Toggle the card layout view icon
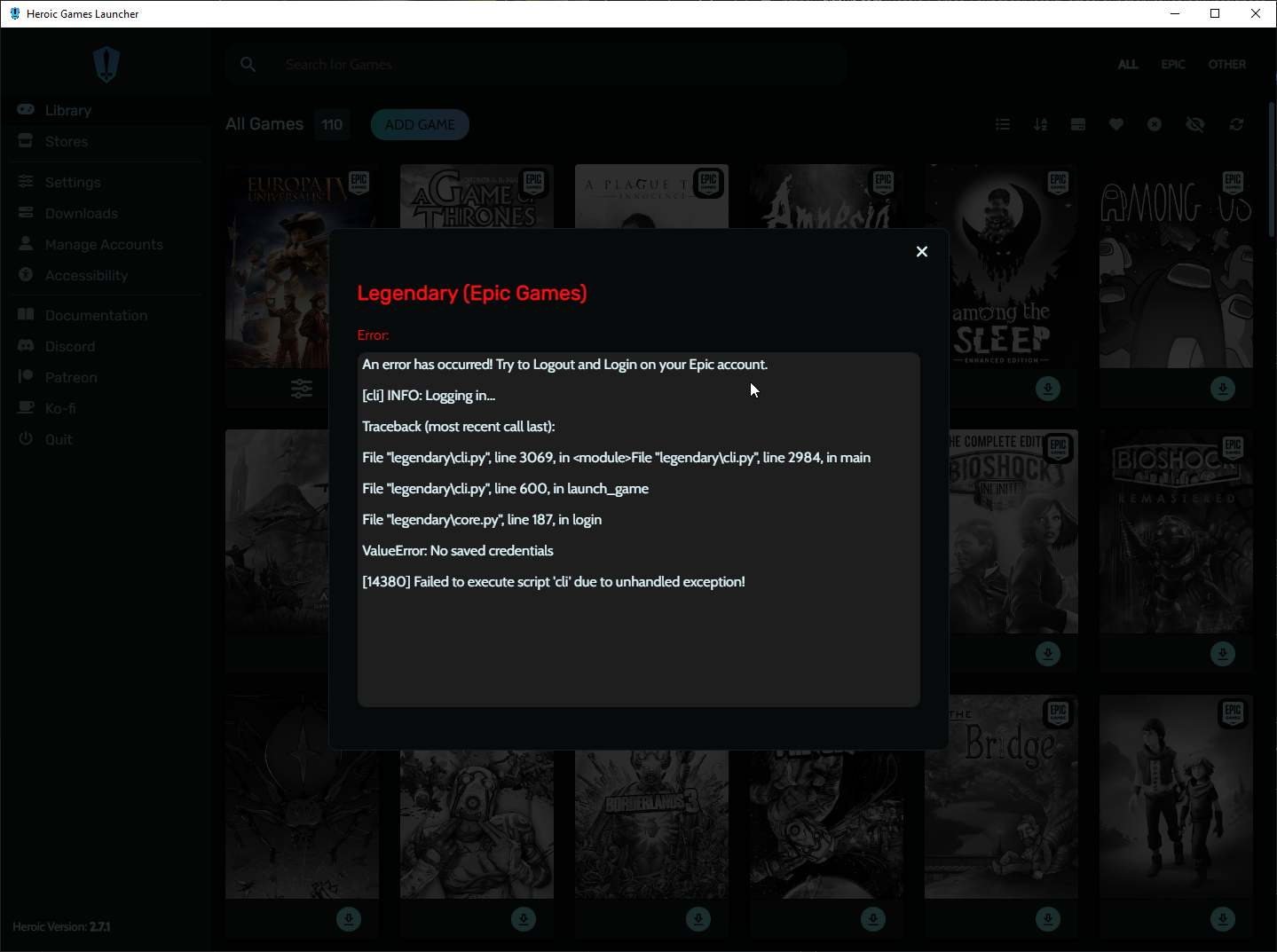The height and width of the screenshot is (952, 1277). point(1077,124)
